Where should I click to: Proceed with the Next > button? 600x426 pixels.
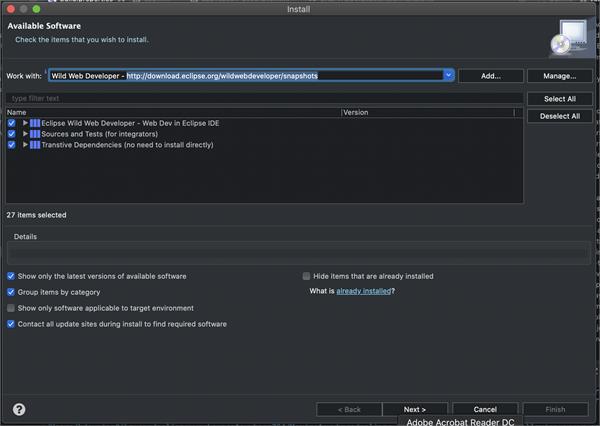[x=415, y=409]
